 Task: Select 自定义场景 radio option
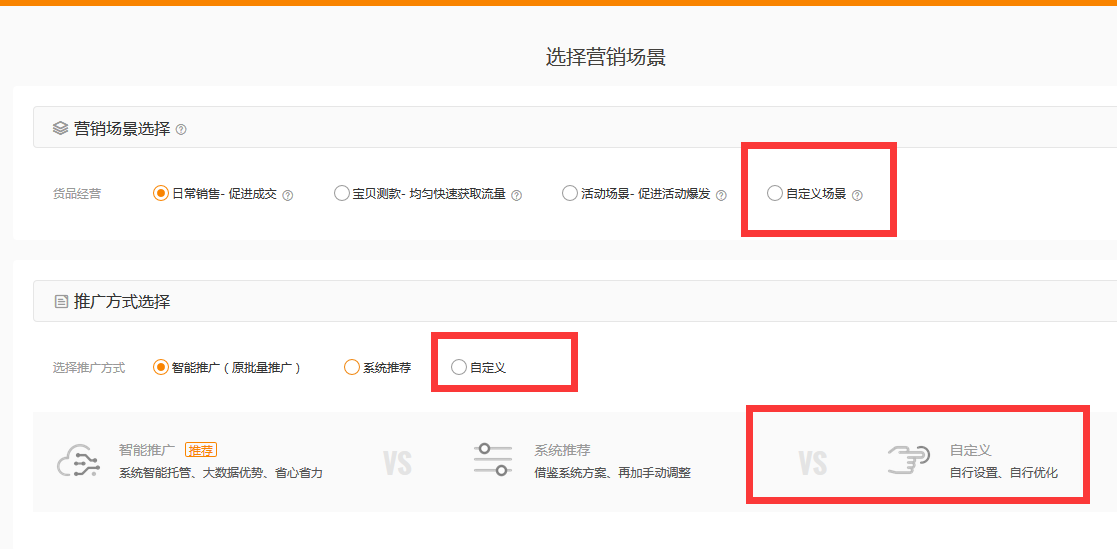(774, 193)
